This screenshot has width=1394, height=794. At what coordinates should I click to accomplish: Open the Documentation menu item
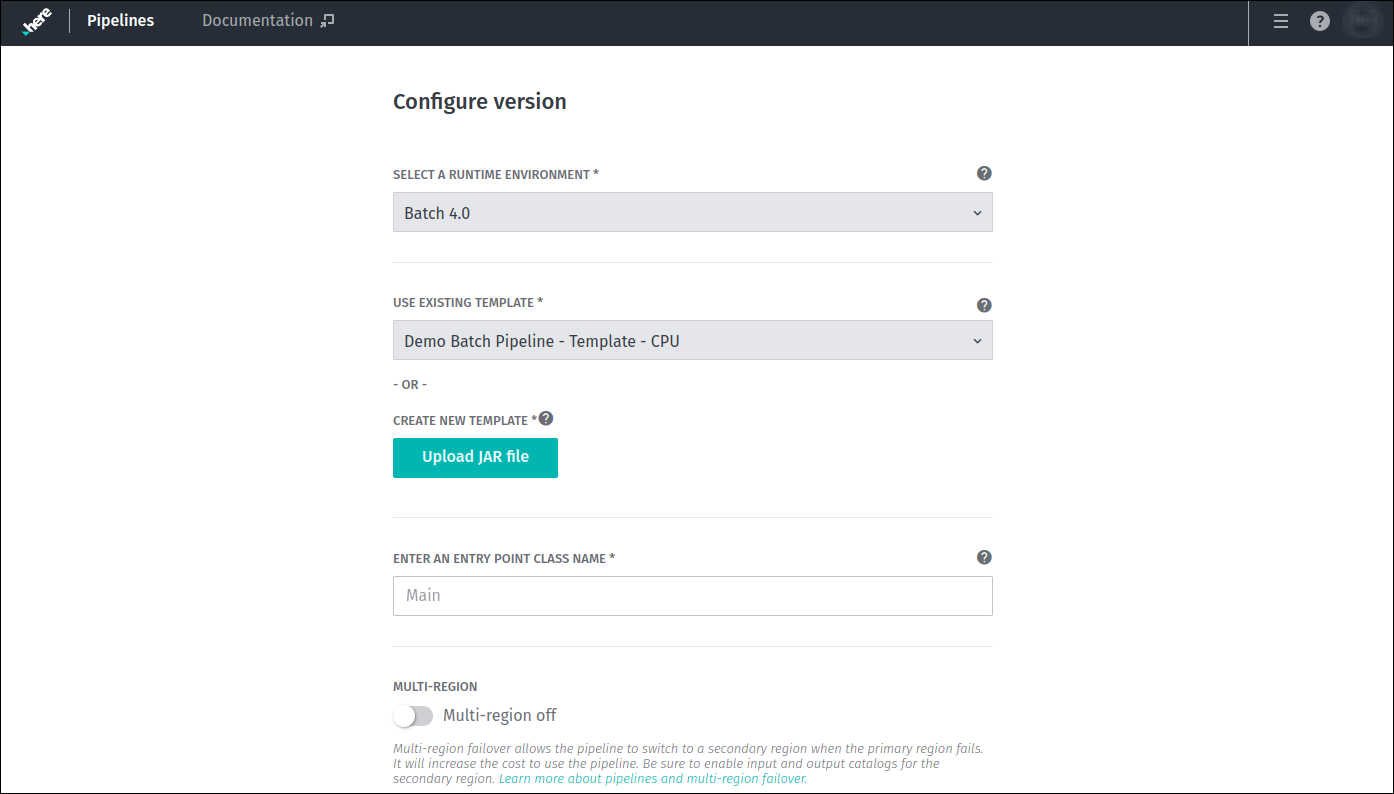(256, 19)
